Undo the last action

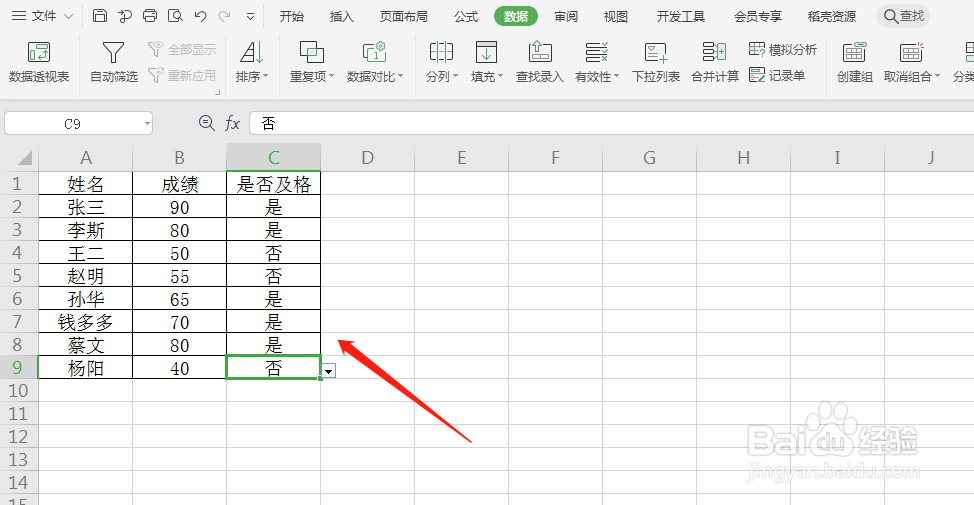[x=200, y=16]
